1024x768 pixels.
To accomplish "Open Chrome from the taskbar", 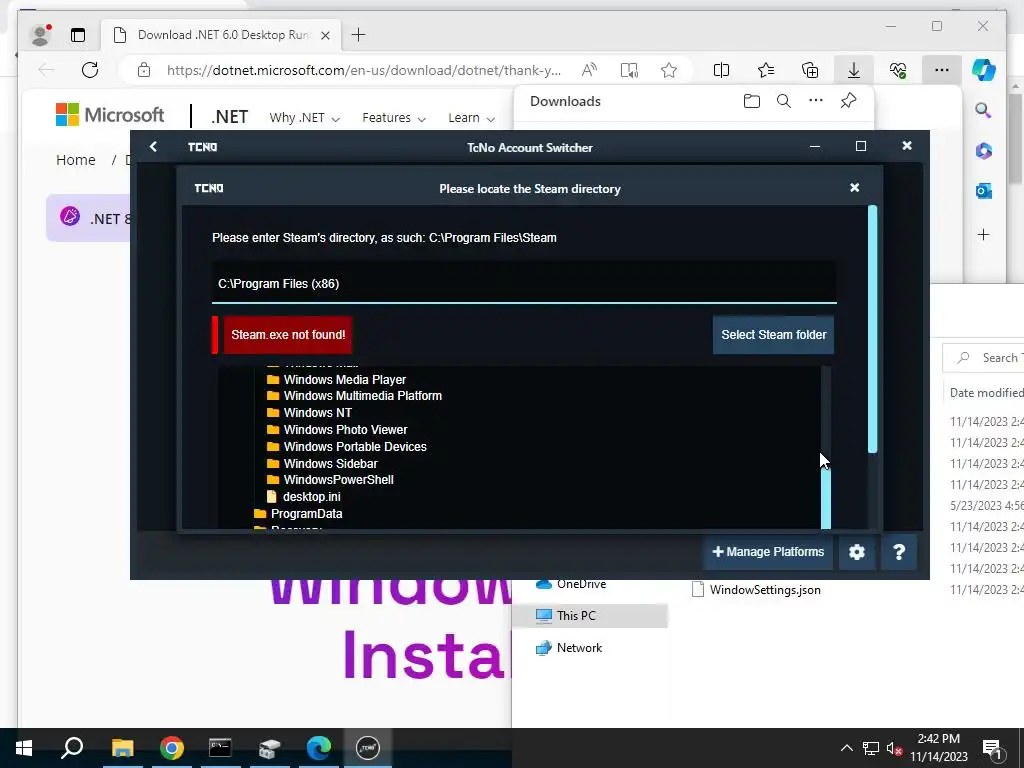I will click(172, 748).
